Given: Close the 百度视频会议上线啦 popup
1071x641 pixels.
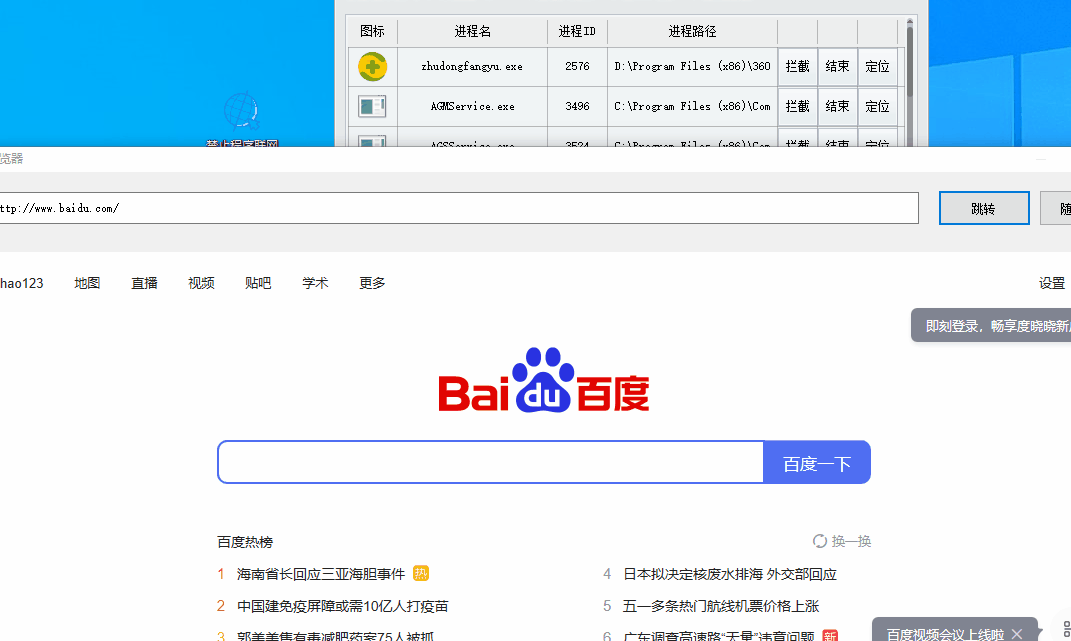Looking at the screenshot, I should pos(1017,634).
